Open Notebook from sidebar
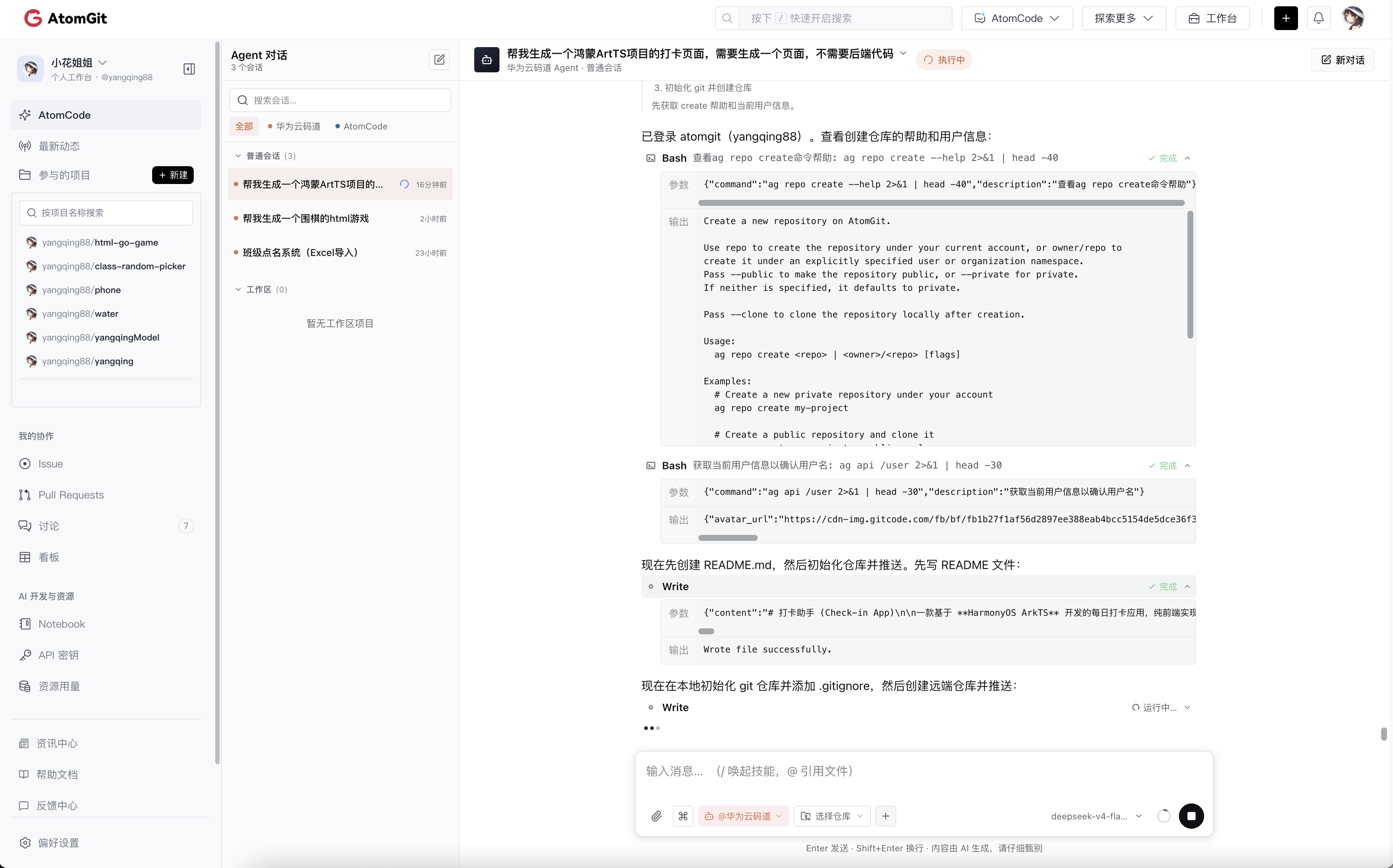Viewport: 1393px width, 868px height. (x=106, y=624)
